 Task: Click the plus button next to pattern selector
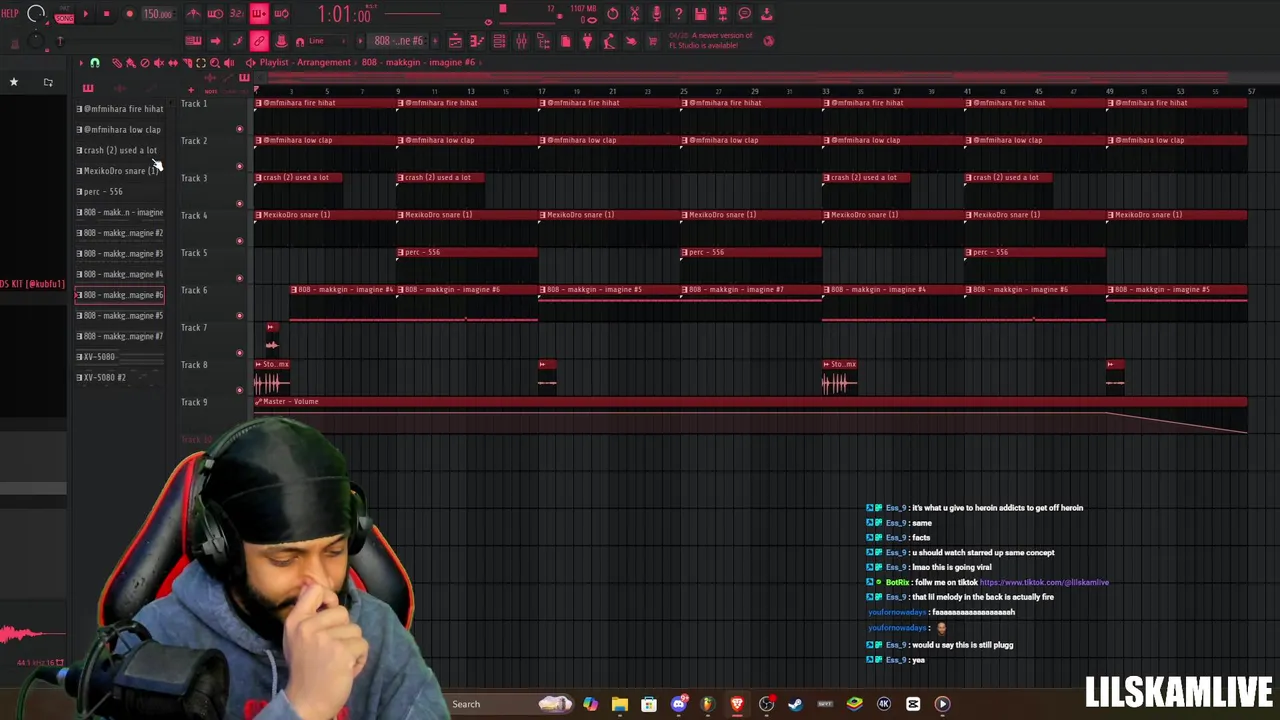tap(435, 41)
